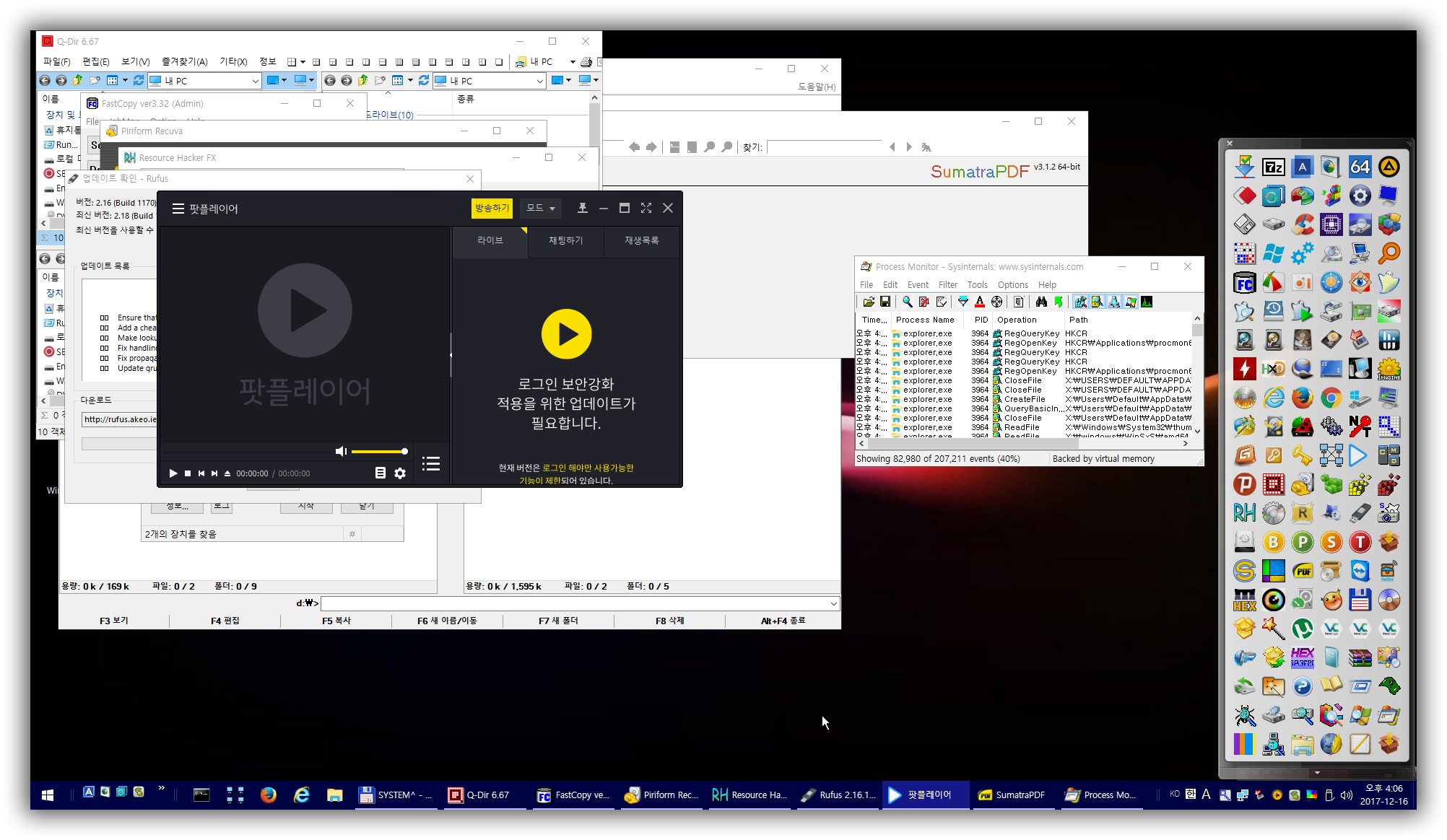Open AIMP icon in the launcher panel

[x=1389, y=167]
